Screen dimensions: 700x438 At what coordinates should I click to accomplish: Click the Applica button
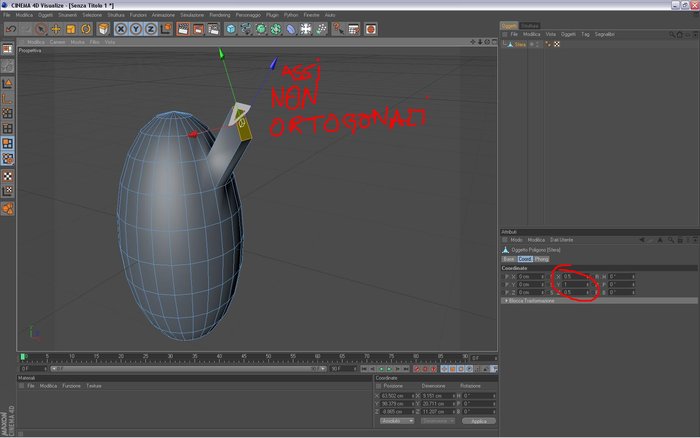tap(479, 421)
